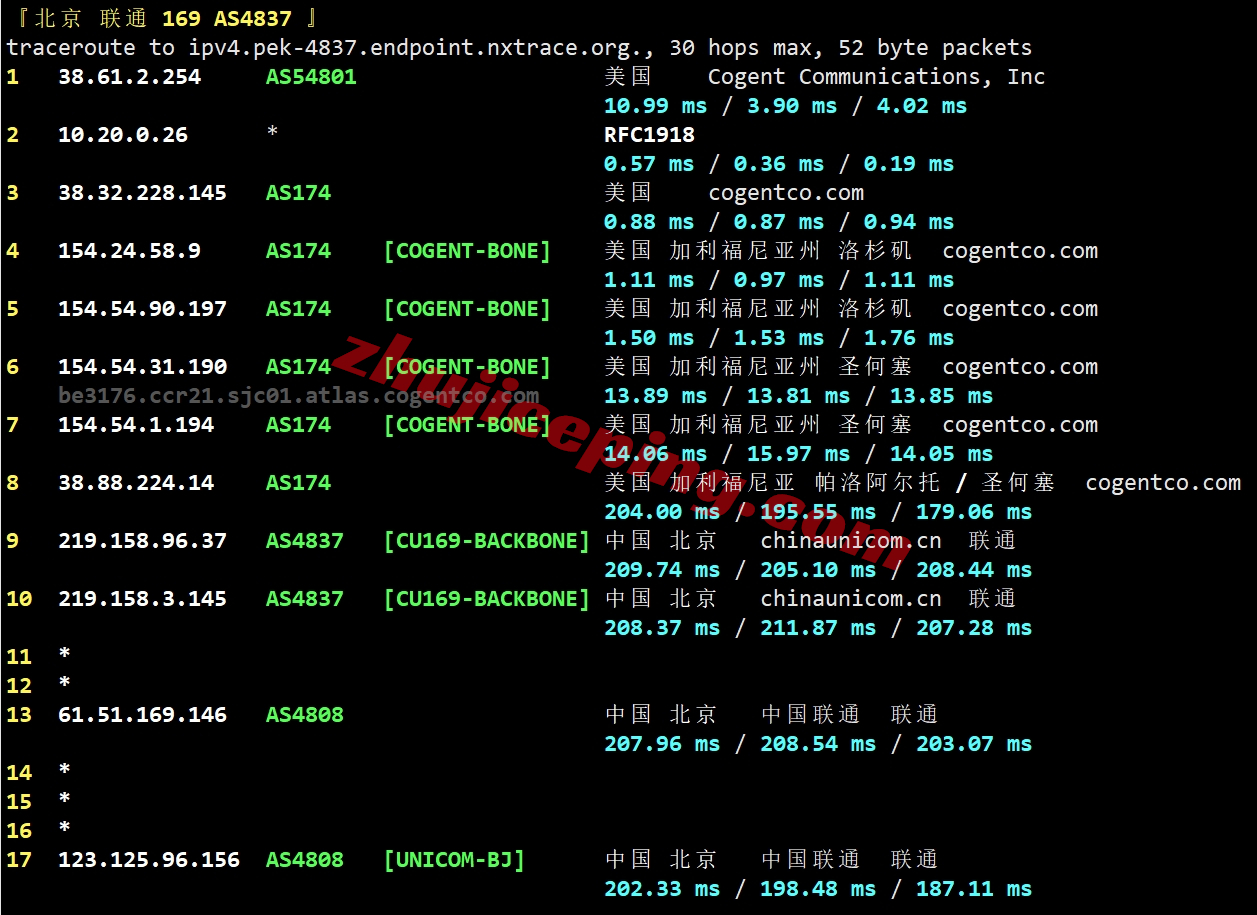
Task: Select hop 8 IP address 38.88.224.14
Action: [x=136, y=483]
